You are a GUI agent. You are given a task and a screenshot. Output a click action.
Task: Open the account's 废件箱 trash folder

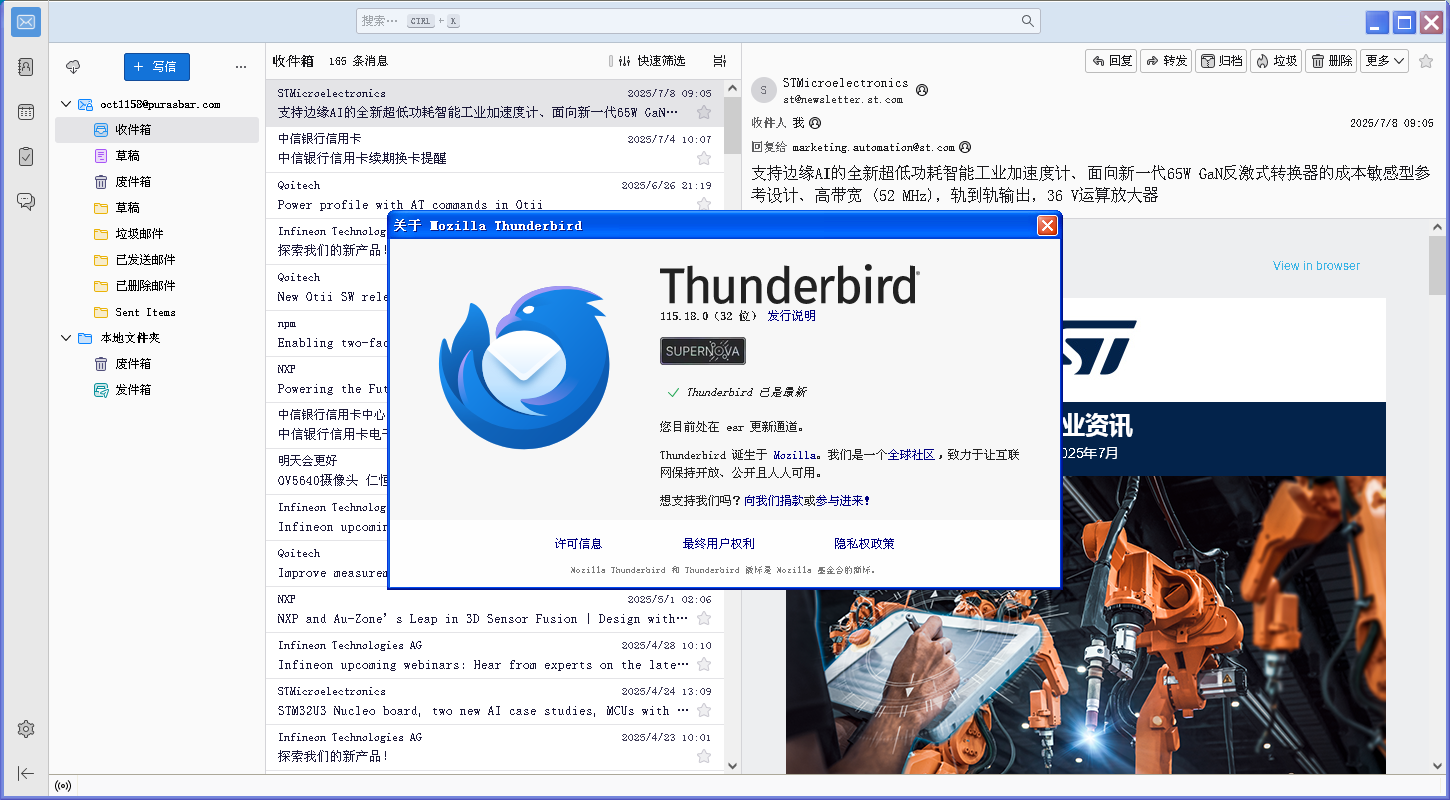(157, 182)
